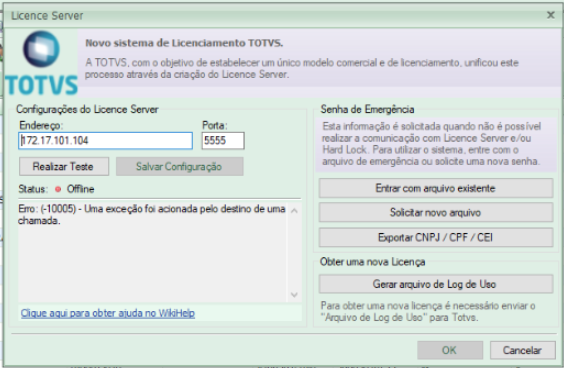
Task: Click the Offline status text
Action: pos(81,189)
